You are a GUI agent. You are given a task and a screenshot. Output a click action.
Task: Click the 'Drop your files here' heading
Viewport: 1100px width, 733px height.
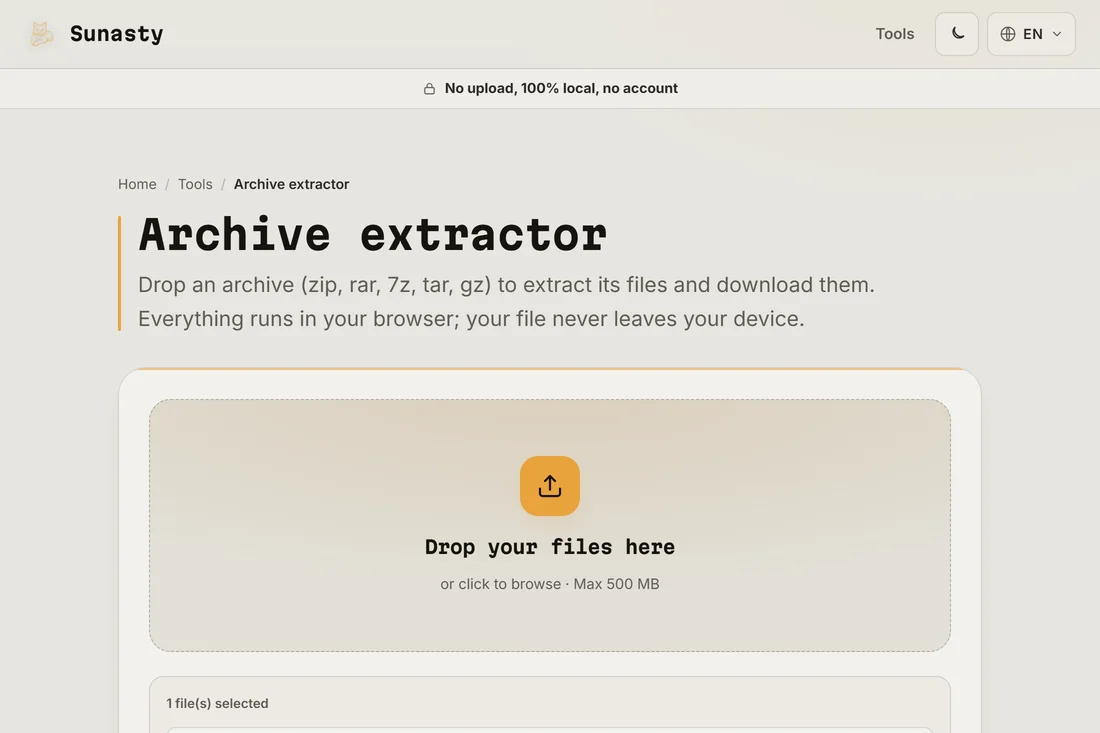pyautogui.click(x=550, y=547)
